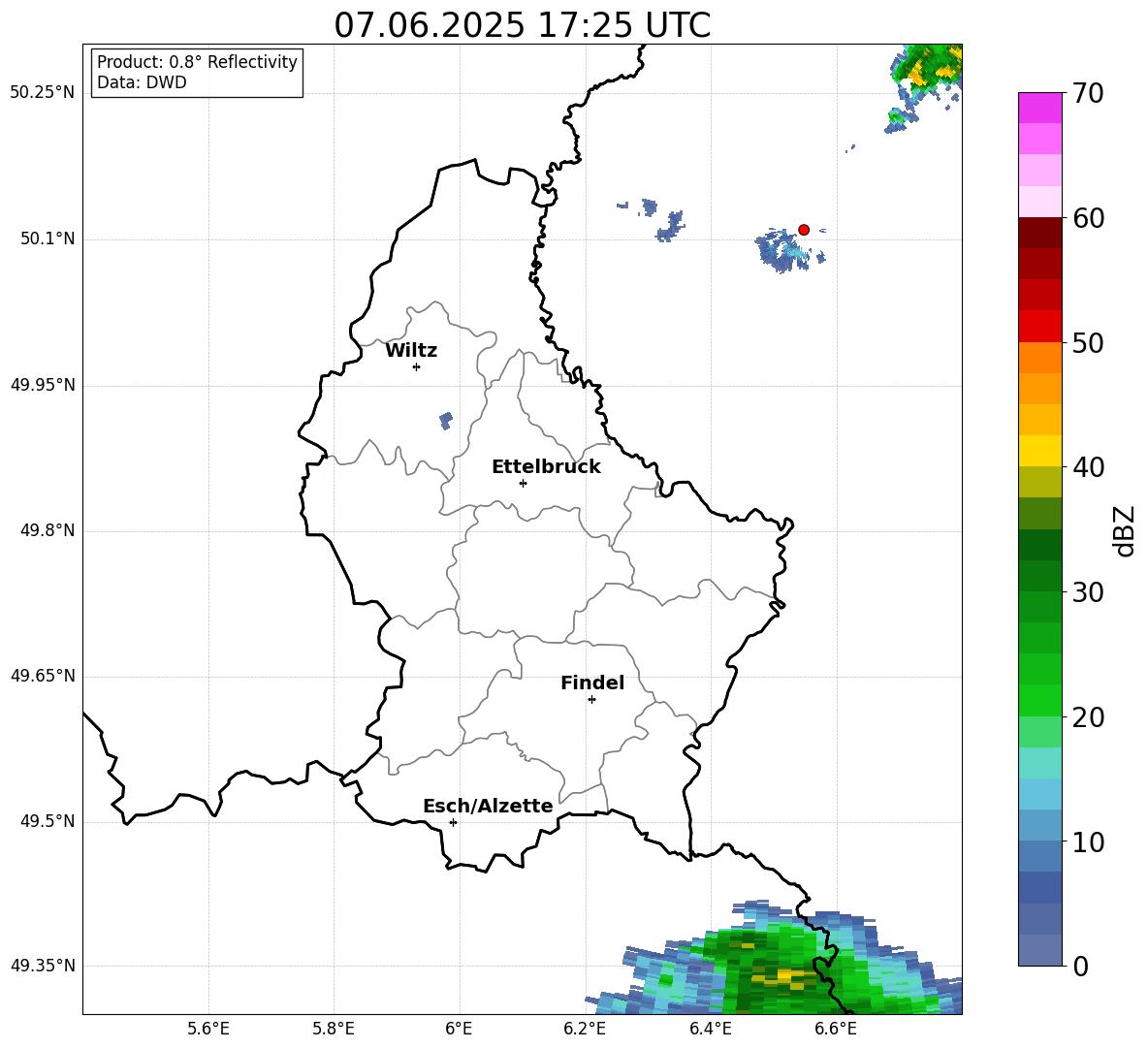Click the magenta segment at top of colorbar

pos(1040,108)
